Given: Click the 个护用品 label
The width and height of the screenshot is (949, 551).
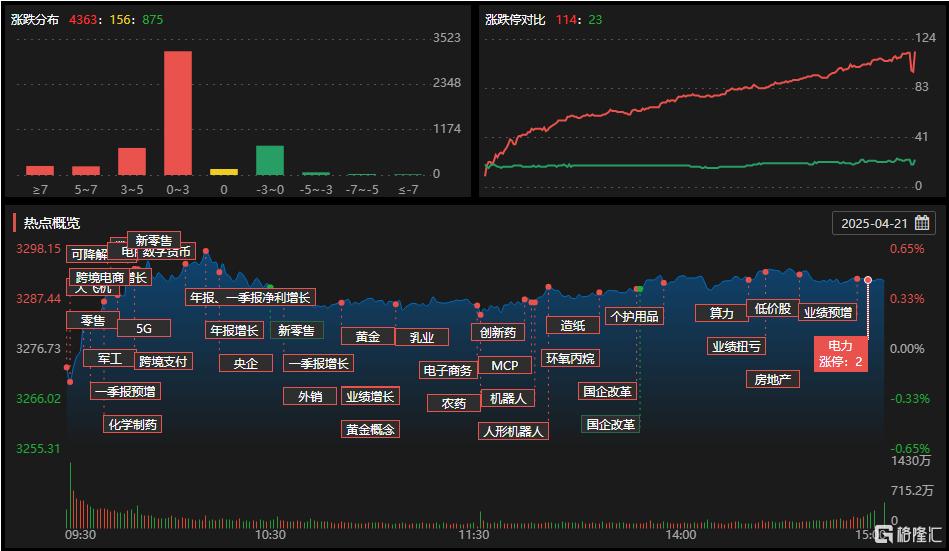Looking at the screenshot, I should point(634,316).
